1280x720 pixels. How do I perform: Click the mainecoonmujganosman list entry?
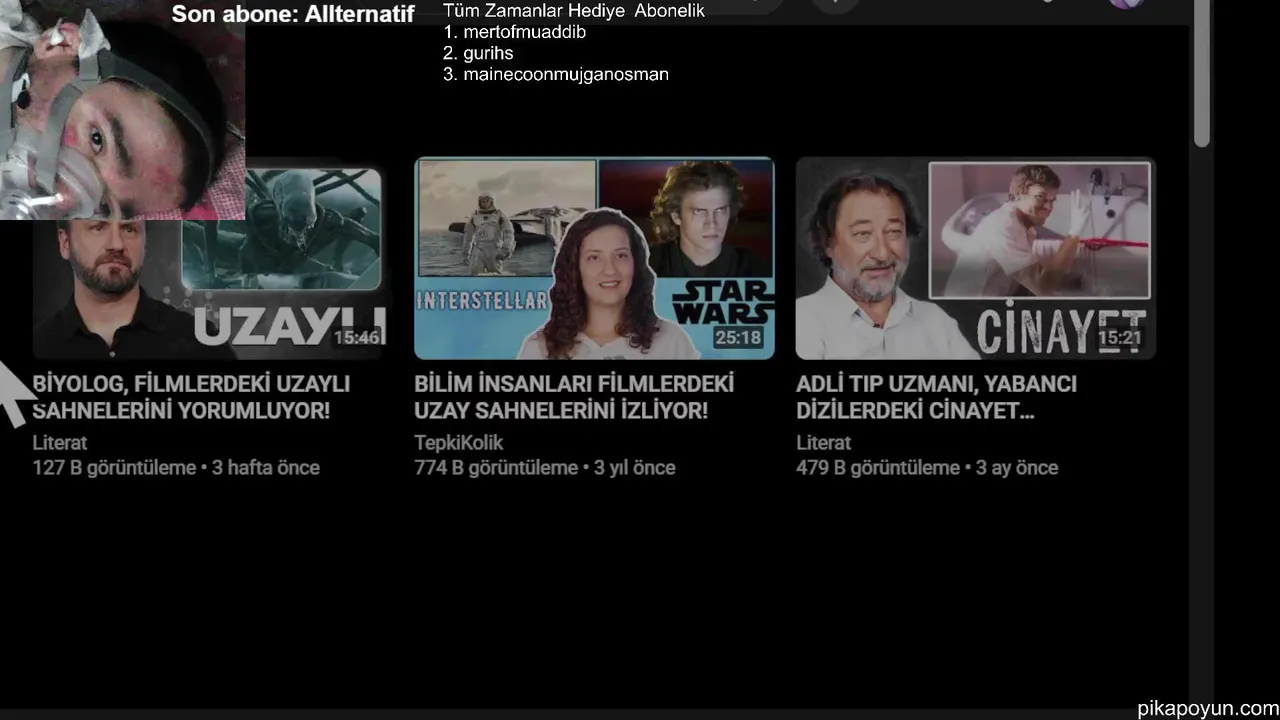click(x=556, y=74)
